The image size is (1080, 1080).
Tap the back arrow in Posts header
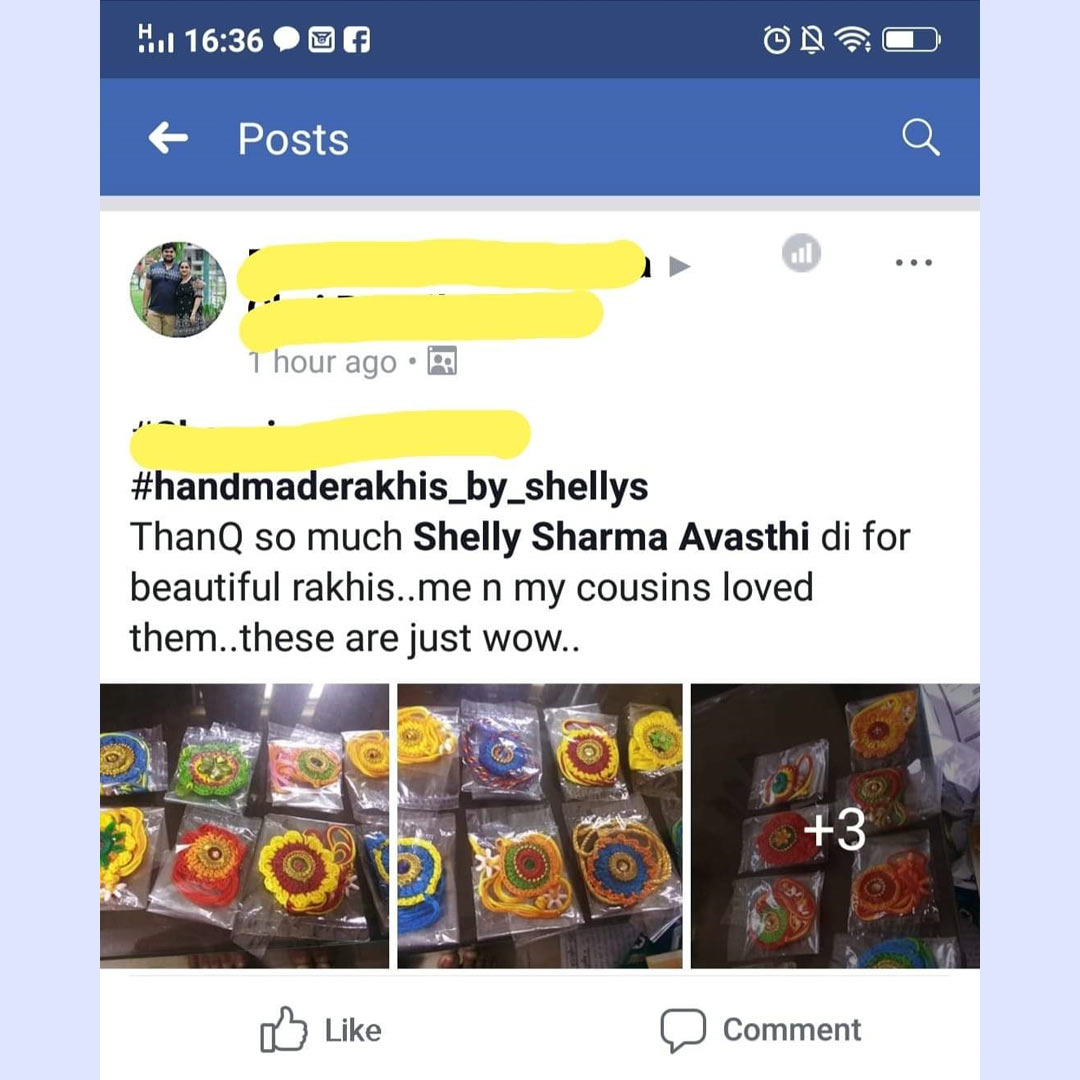(168, 138)
